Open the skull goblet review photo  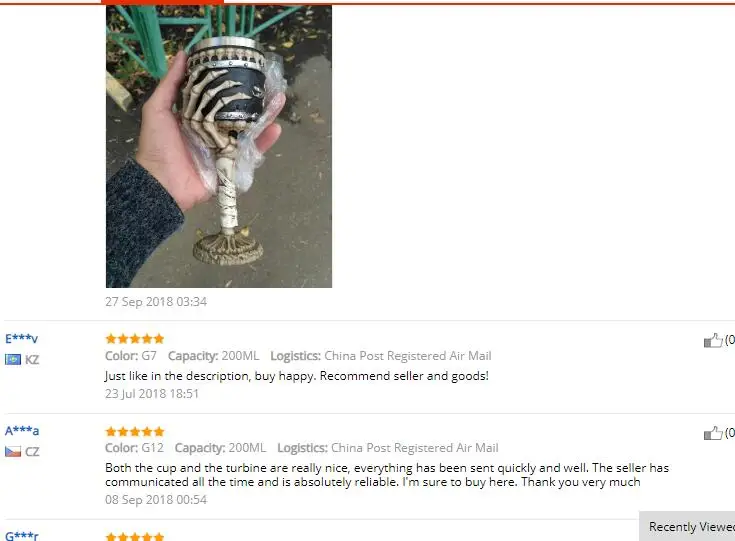click(x=219, y=146)
